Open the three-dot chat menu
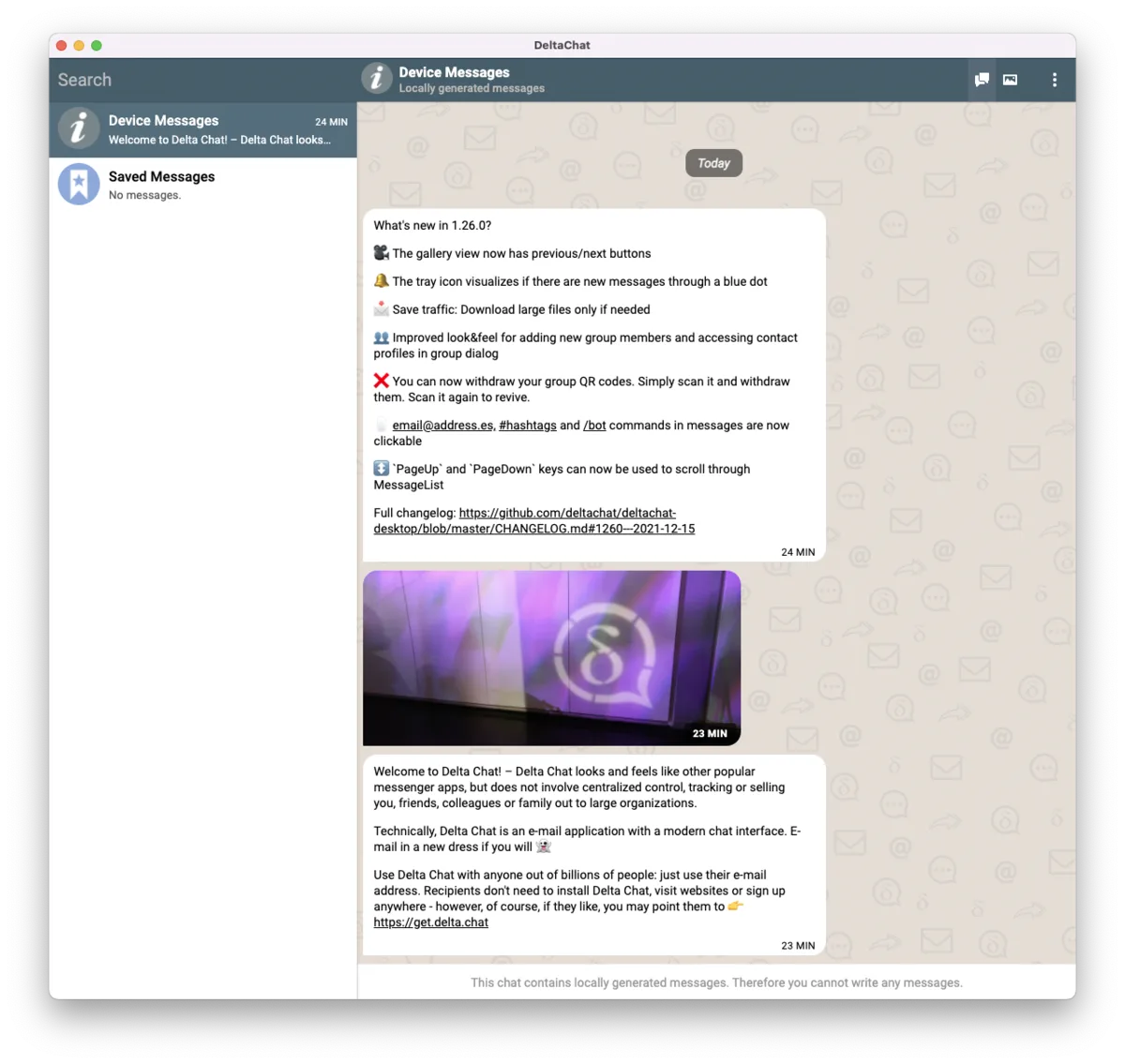Image resolution: width=1125 pixels, height=1064 pixels. [x=1055, y=80]
